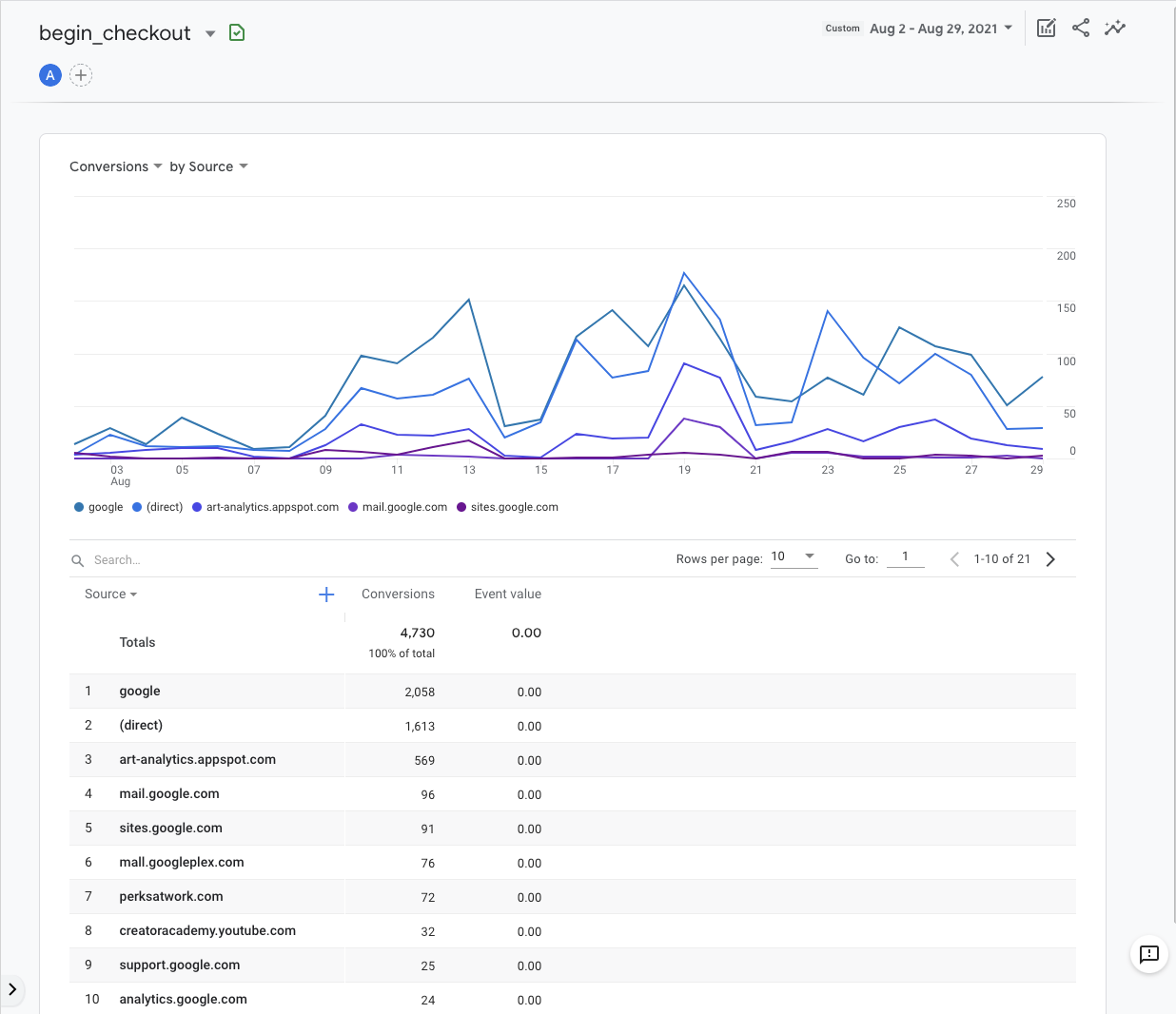Sort table by Event value column
This screenshot has height=1014, width=1176.
[x=507, y=595]
